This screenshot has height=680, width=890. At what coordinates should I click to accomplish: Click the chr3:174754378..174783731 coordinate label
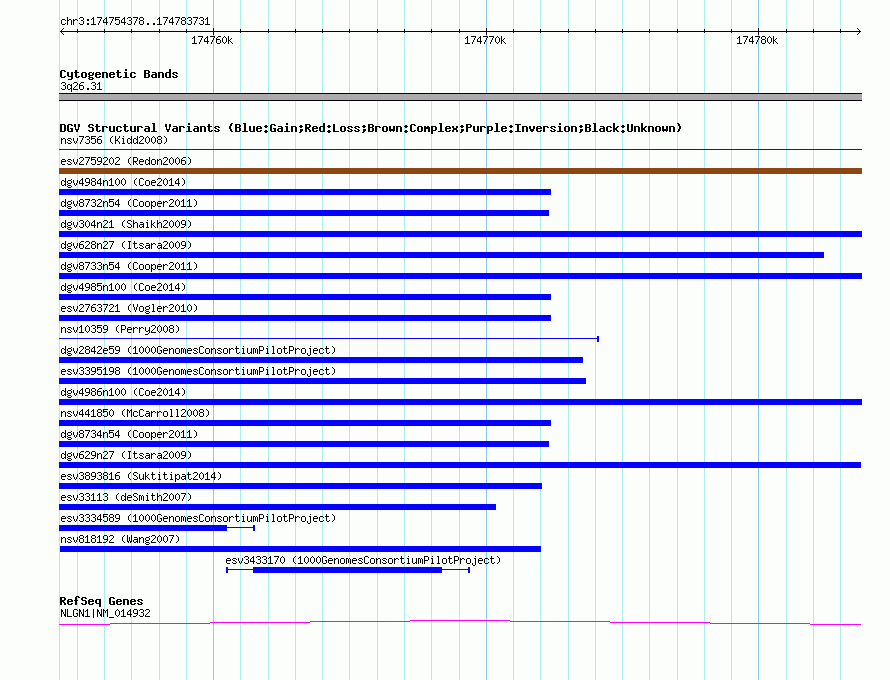[x=135, y=21]
